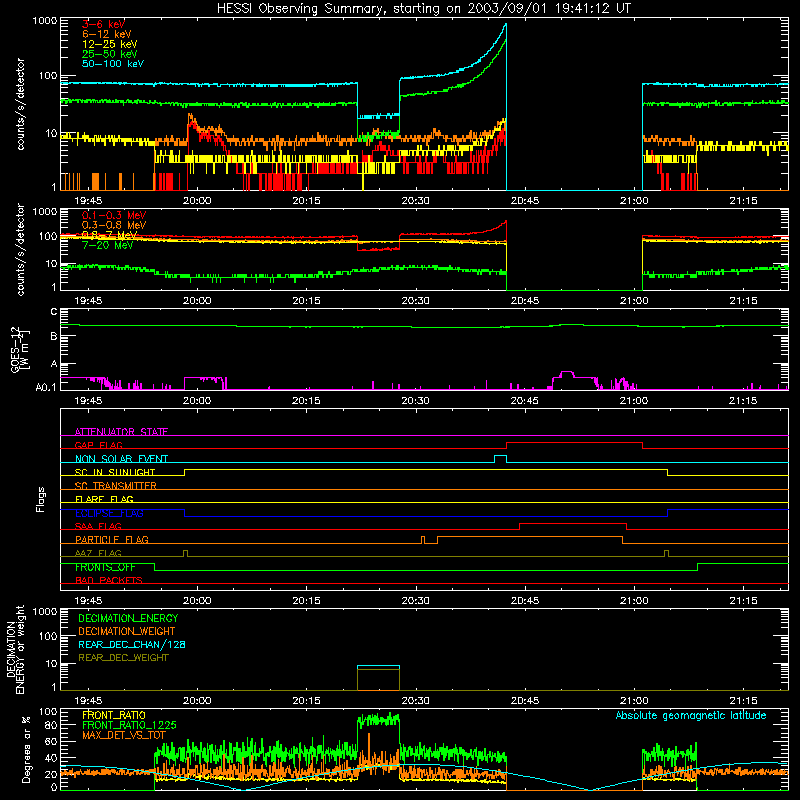Select the 12-25 keV legend label
This screenshot has width=800, height=800.
(110, 44)
